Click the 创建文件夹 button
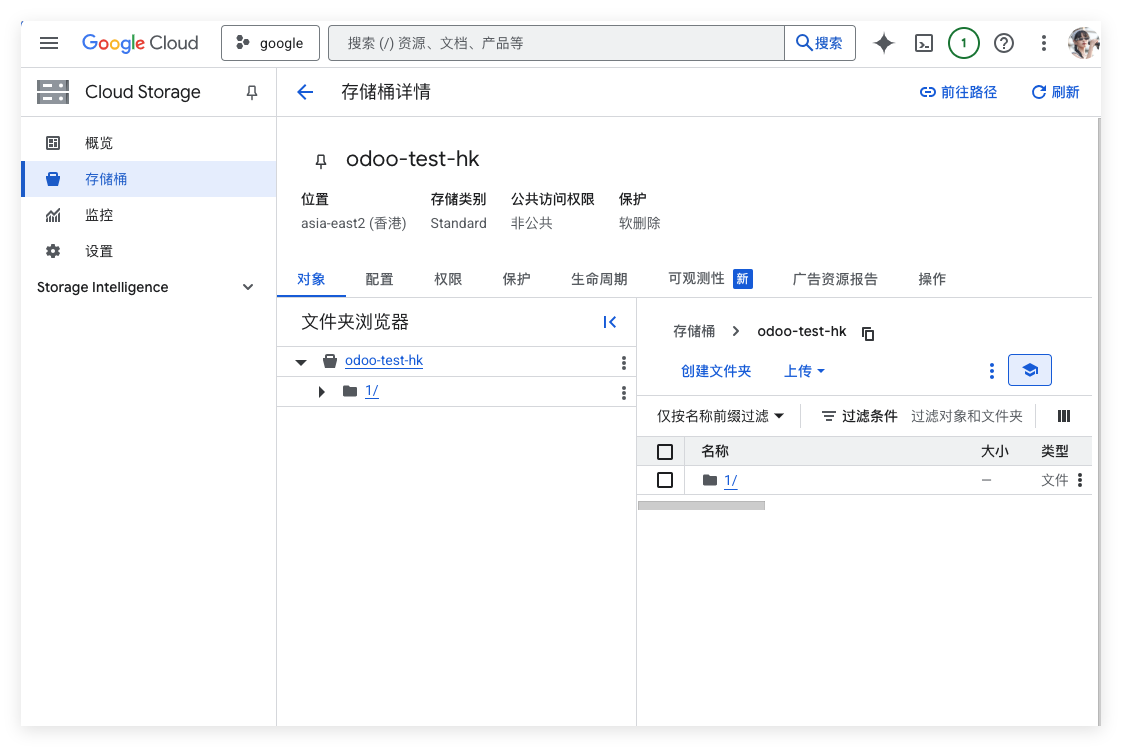Viewport: 1122px width, 747px height. [716, 371]
